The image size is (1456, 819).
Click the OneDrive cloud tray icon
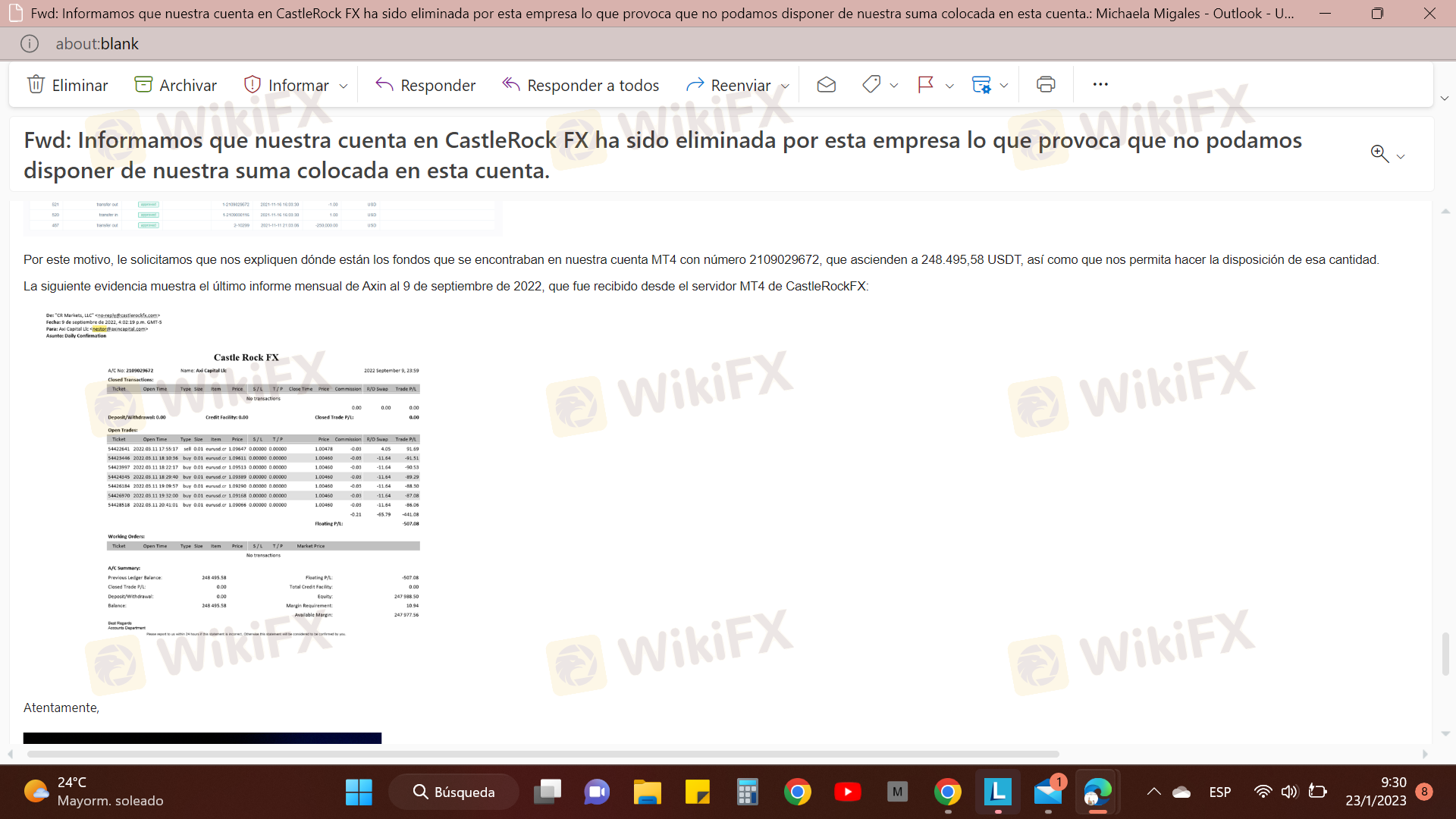point(1181,792)
